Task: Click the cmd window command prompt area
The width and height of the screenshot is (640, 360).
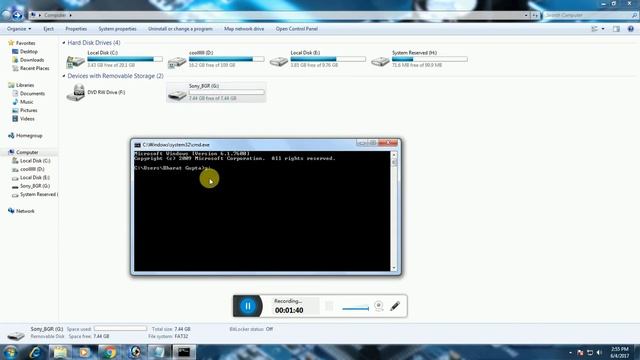Action: [262, 211]
